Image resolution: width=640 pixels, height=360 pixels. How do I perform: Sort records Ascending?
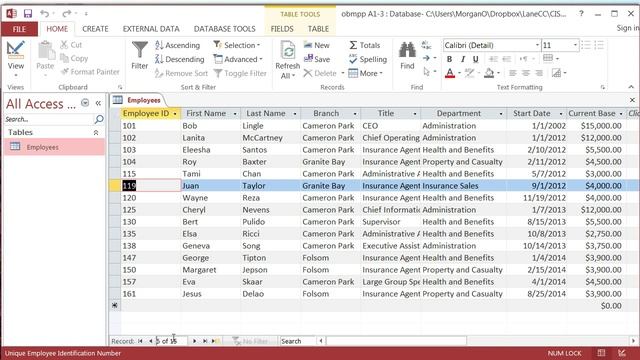[x=178, y=45]
